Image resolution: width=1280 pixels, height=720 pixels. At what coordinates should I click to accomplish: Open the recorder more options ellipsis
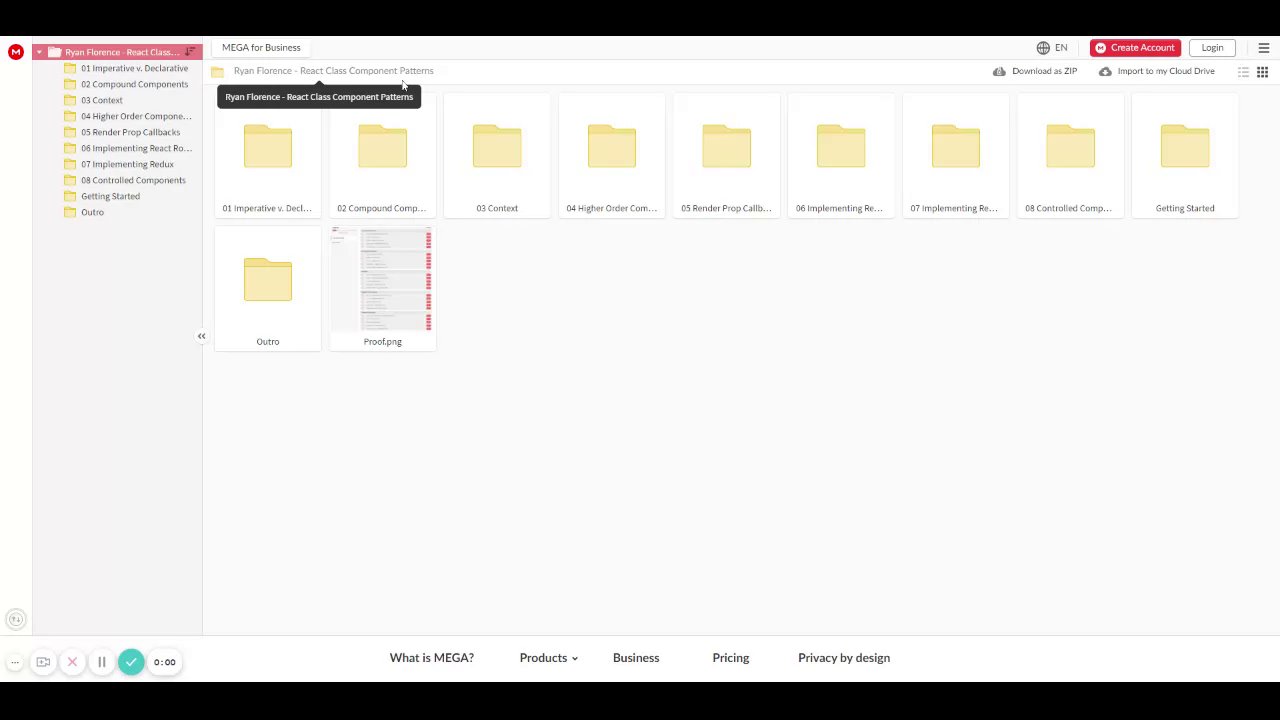pos(15,662)
